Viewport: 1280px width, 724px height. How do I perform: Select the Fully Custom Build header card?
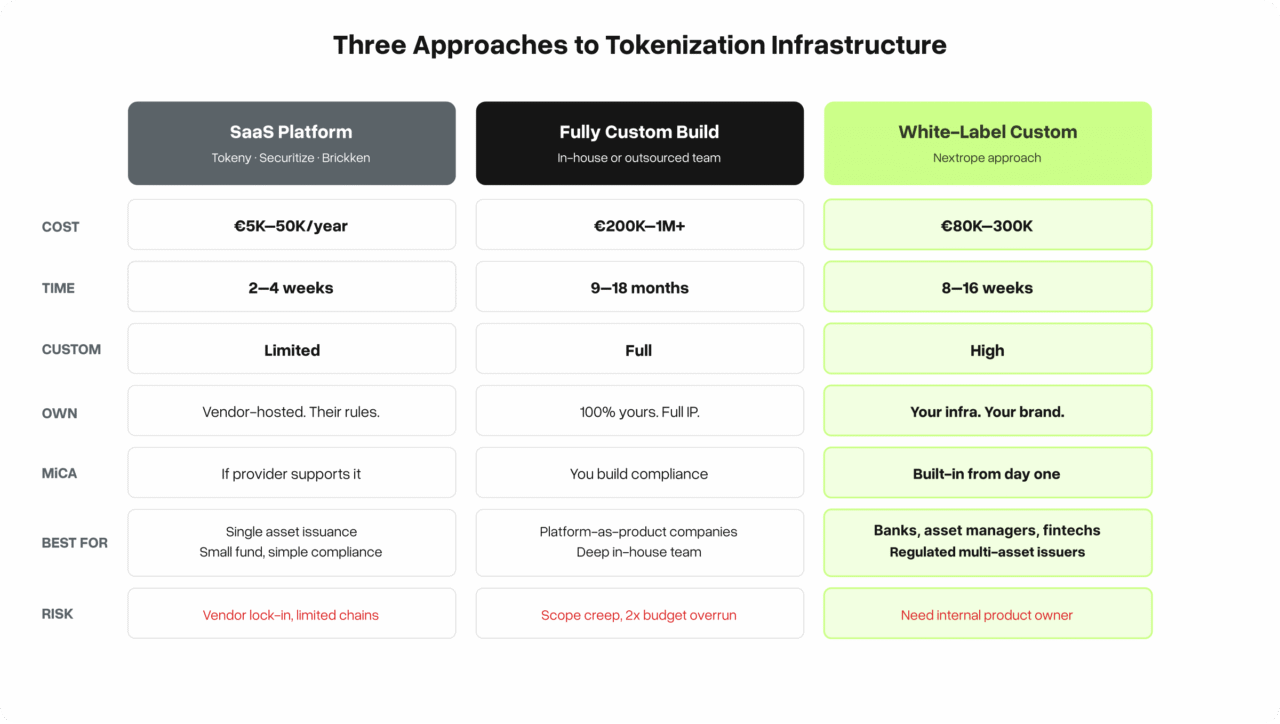pyautogui.click(x=639, y=143)
